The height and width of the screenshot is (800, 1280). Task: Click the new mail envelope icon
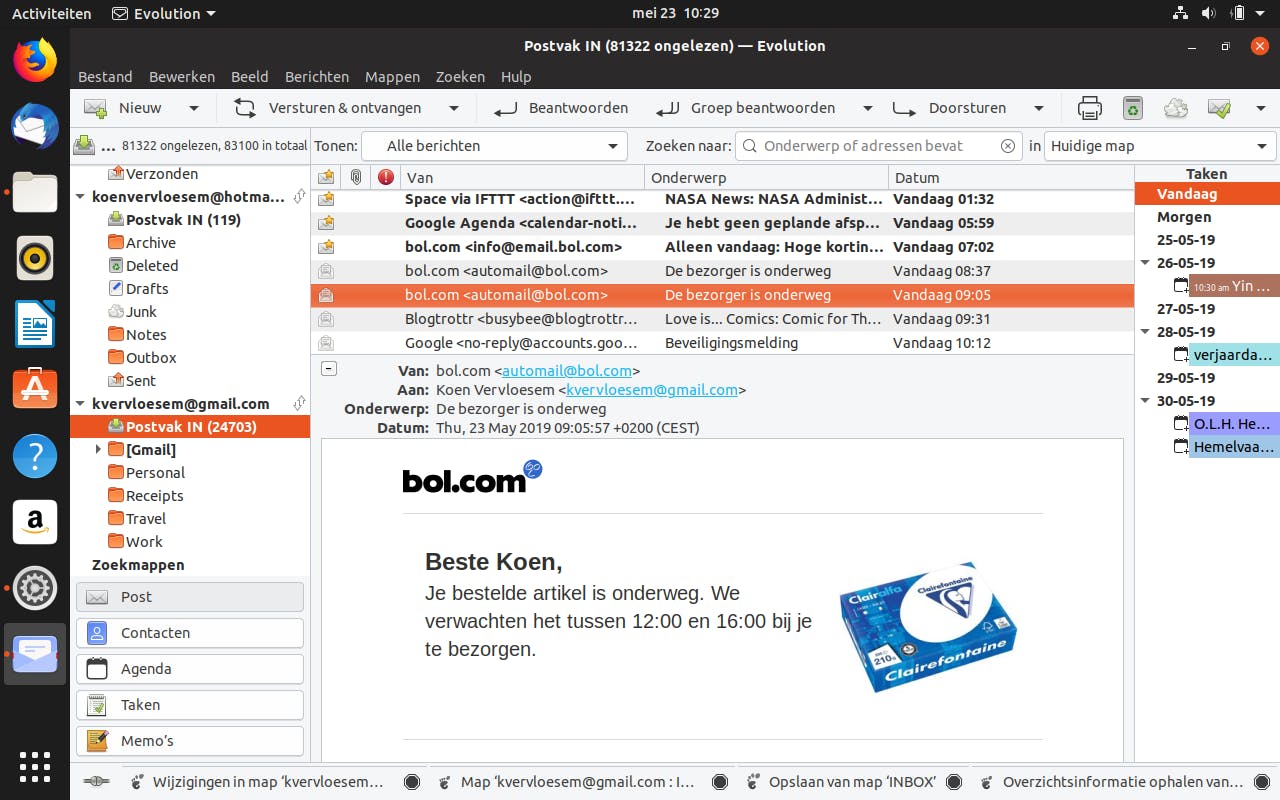(x=96, y=108)
